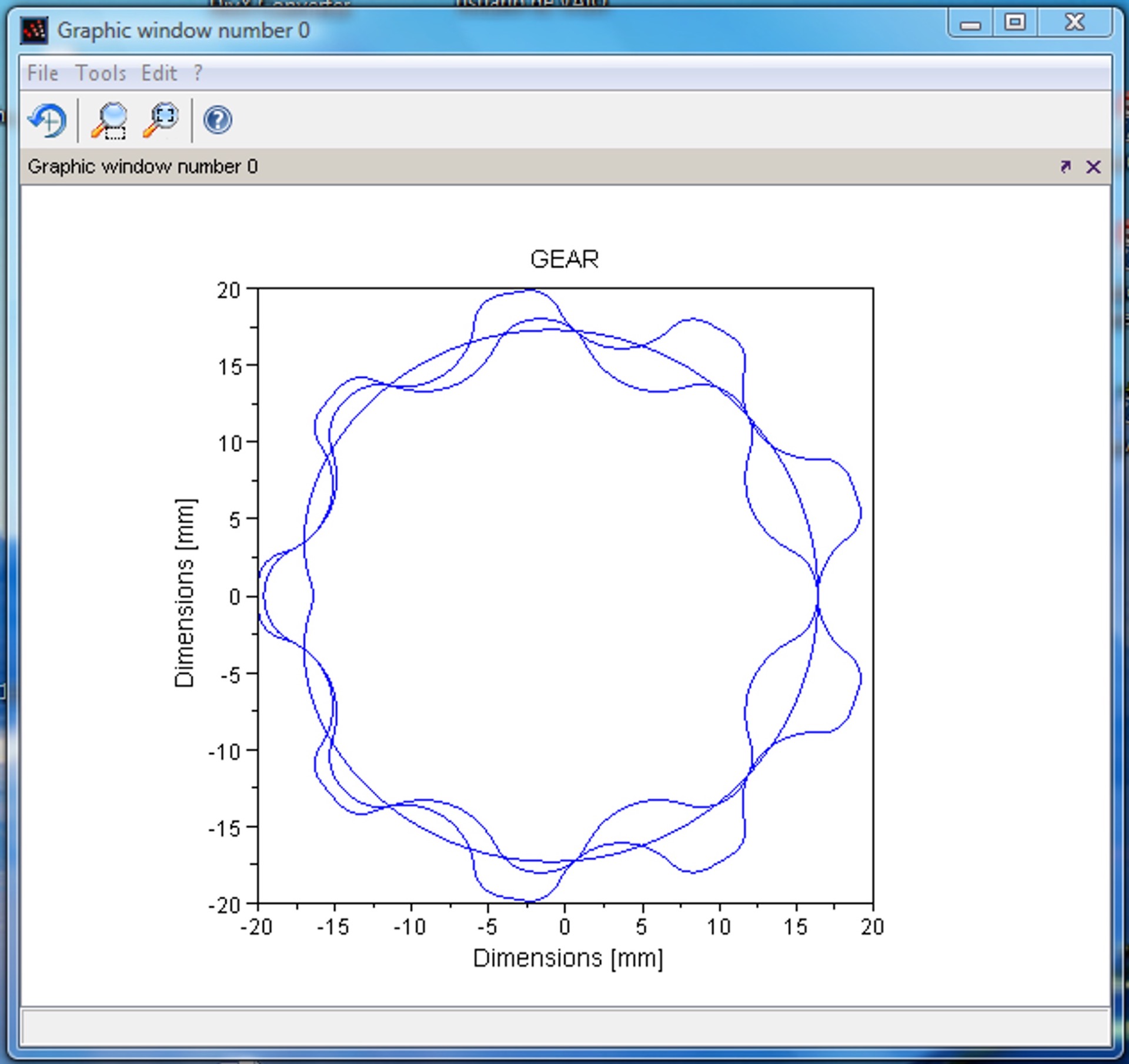
Task: Click the empty status bar at the bottom
Action: 564,1027
